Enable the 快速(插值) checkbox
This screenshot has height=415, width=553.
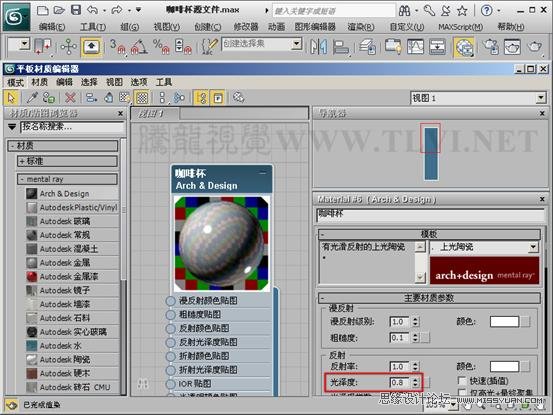click(x=461, y=381)
